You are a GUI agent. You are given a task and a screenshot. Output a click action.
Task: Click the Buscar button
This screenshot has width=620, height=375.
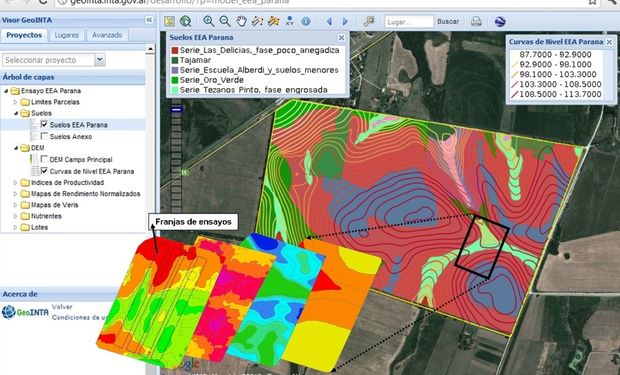[448, 21]
